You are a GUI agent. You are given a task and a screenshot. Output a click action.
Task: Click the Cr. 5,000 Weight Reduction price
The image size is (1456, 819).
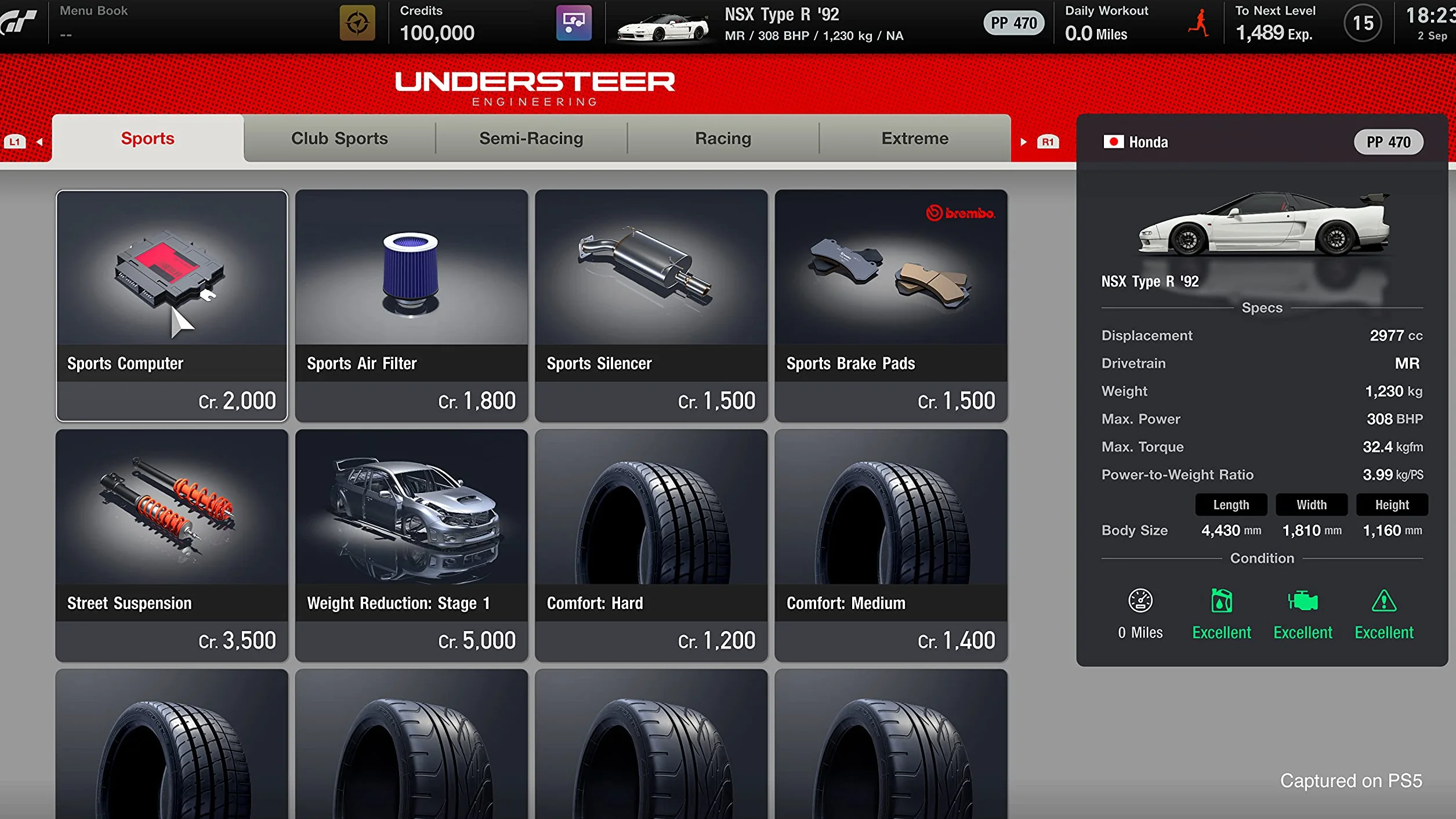(477, 640)
